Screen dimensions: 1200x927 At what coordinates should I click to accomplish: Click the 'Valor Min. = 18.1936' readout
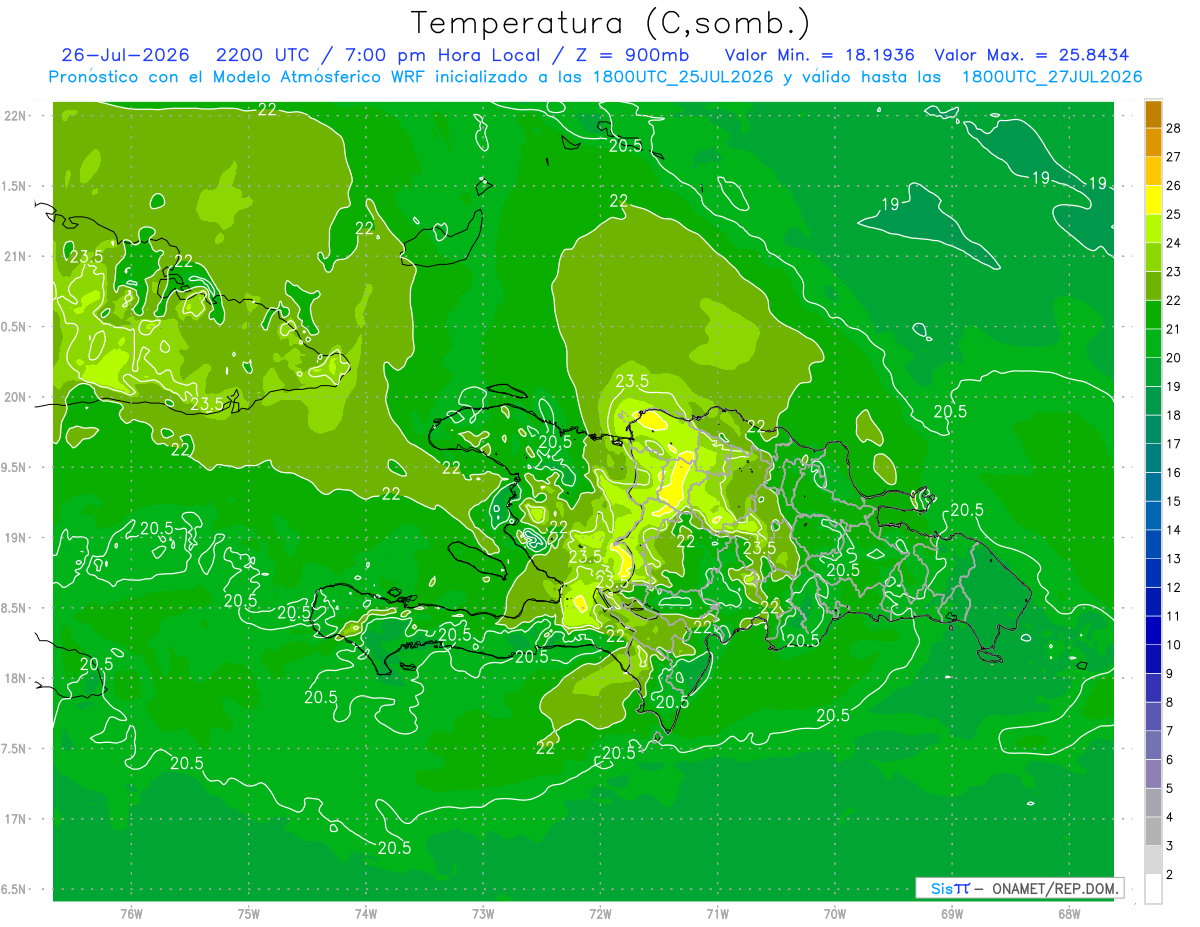(820, 55)
